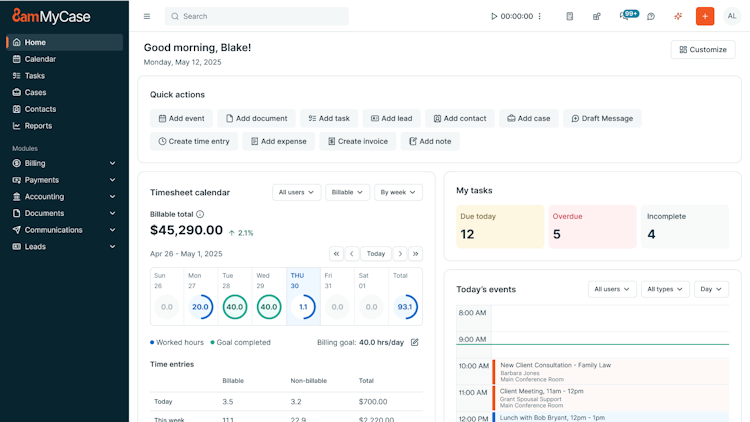Viewport: 750px width, 422px height.
Task: Open the Day view dropdown
Action: (x=711, y=289)
